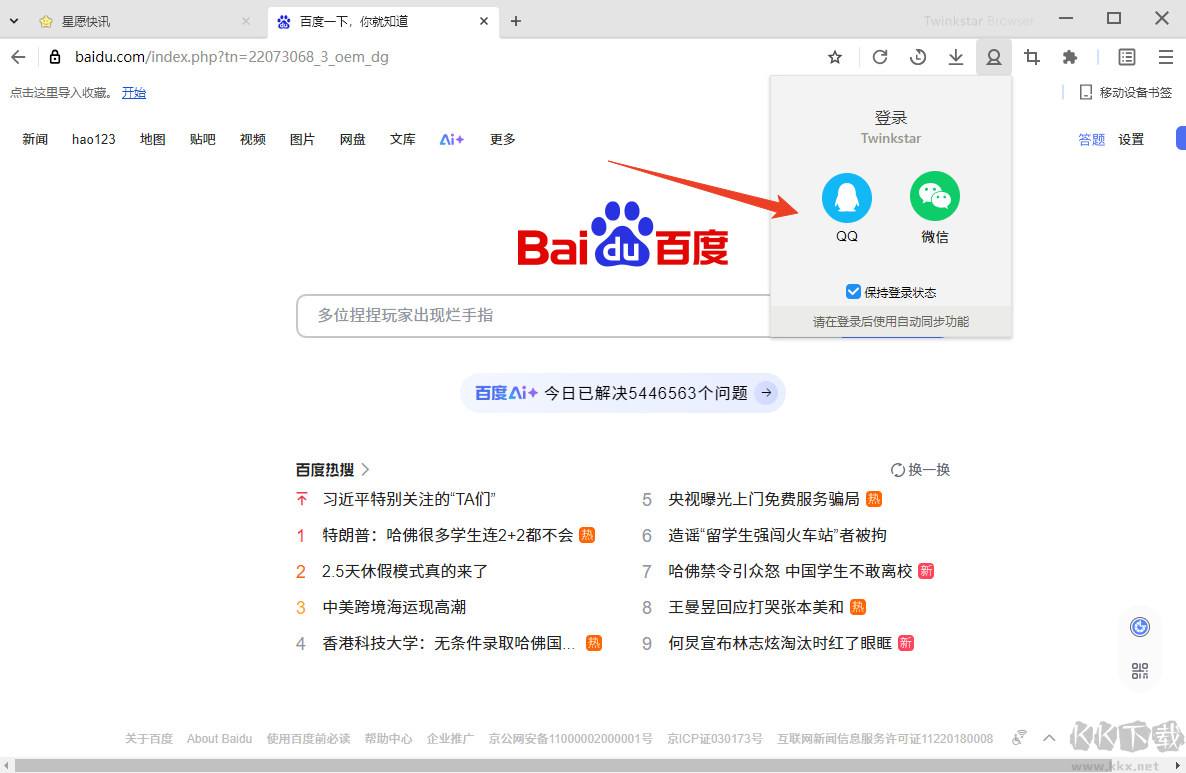Open 央视曝光上门免费服务骗局 headline

pyautogui.click(x=763, y=499)
